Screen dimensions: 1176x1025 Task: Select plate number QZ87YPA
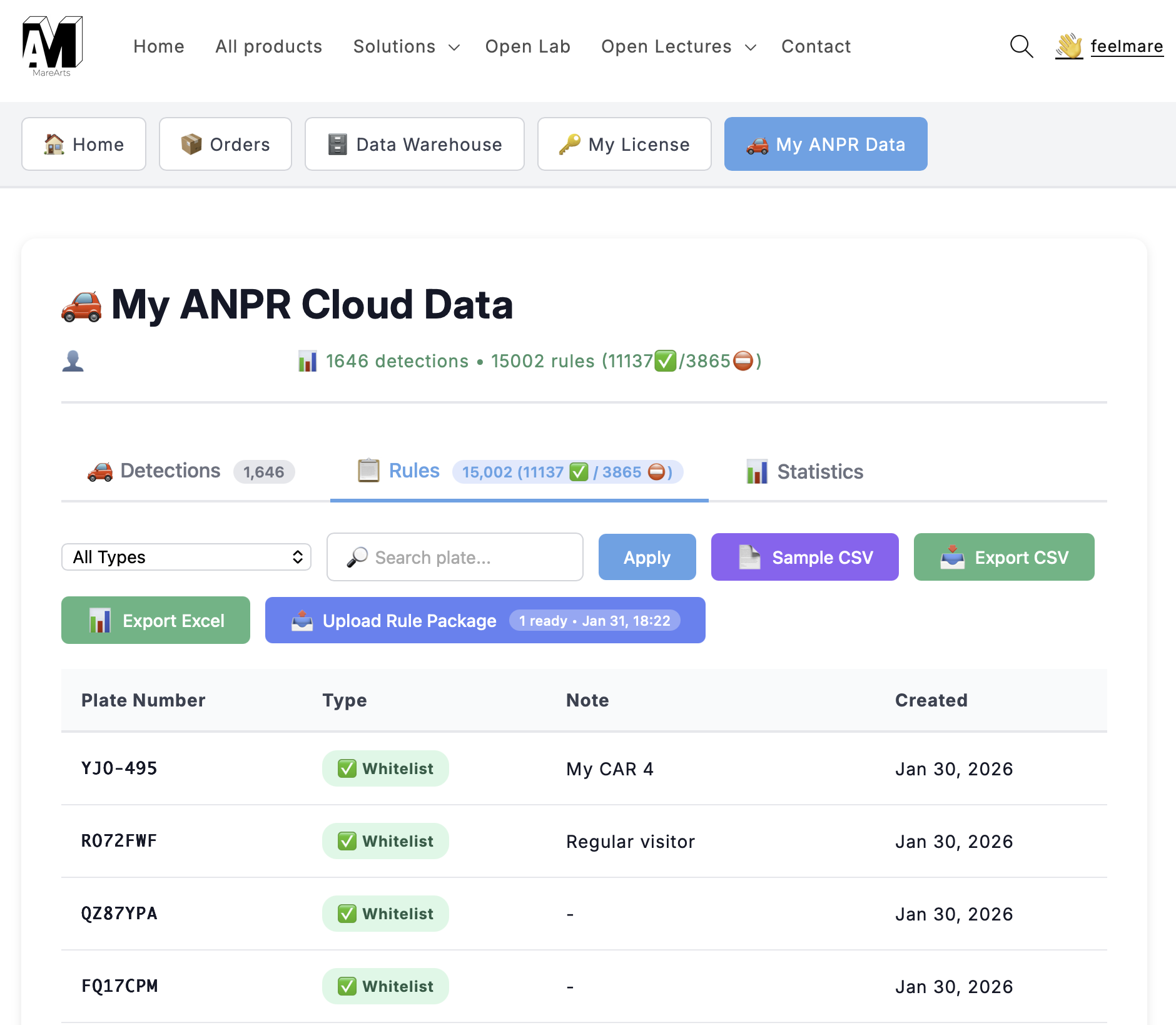(119, 914)
